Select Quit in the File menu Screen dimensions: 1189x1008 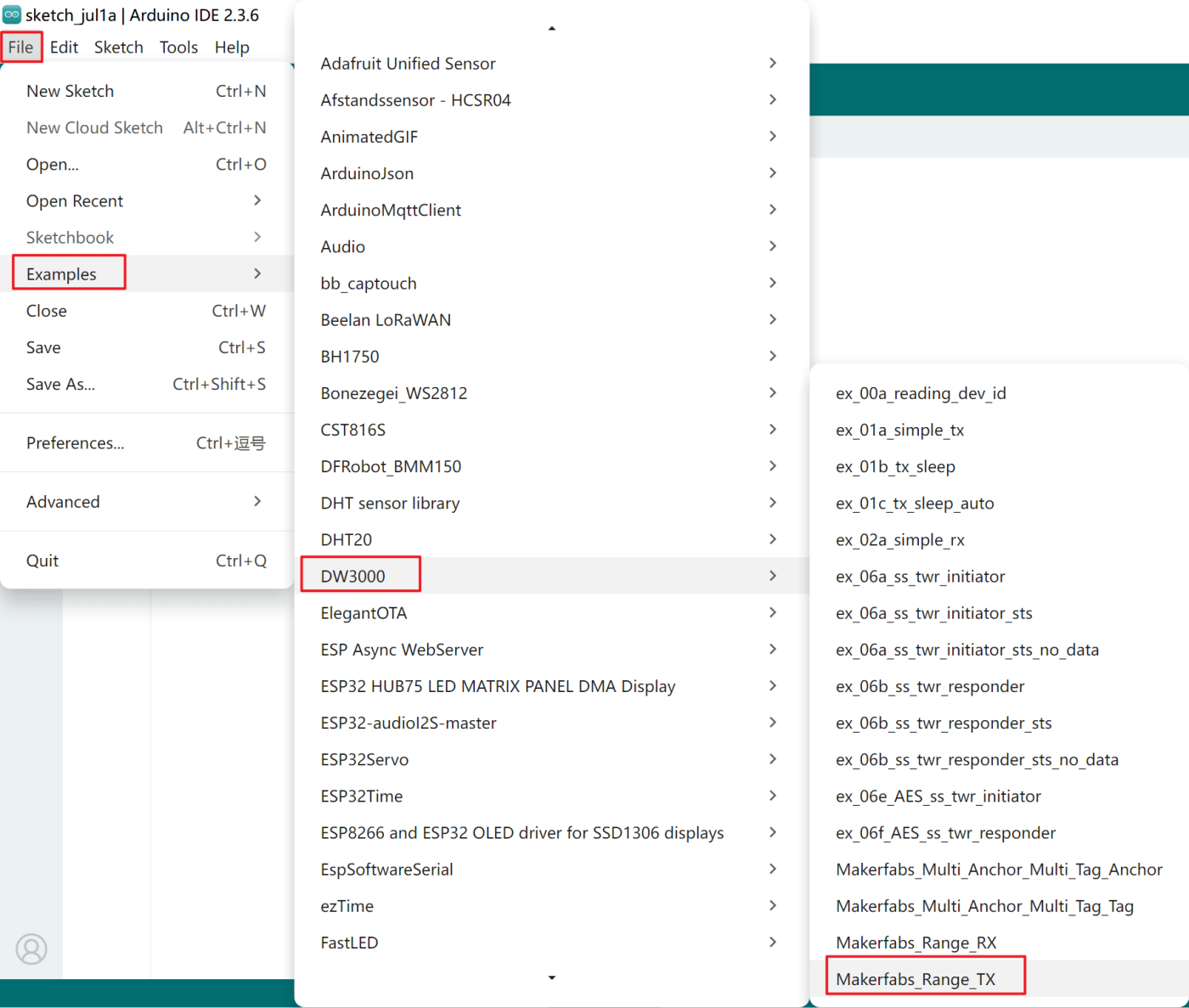point(147,560)
